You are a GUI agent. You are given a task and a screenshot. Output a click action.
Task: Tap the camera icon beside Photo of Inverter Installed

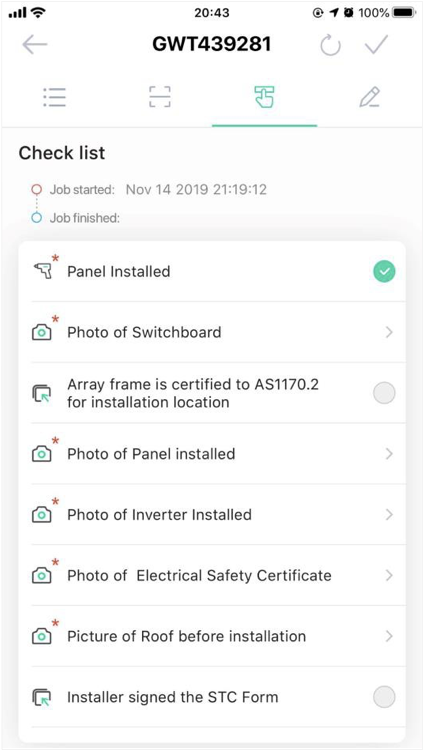42,514
